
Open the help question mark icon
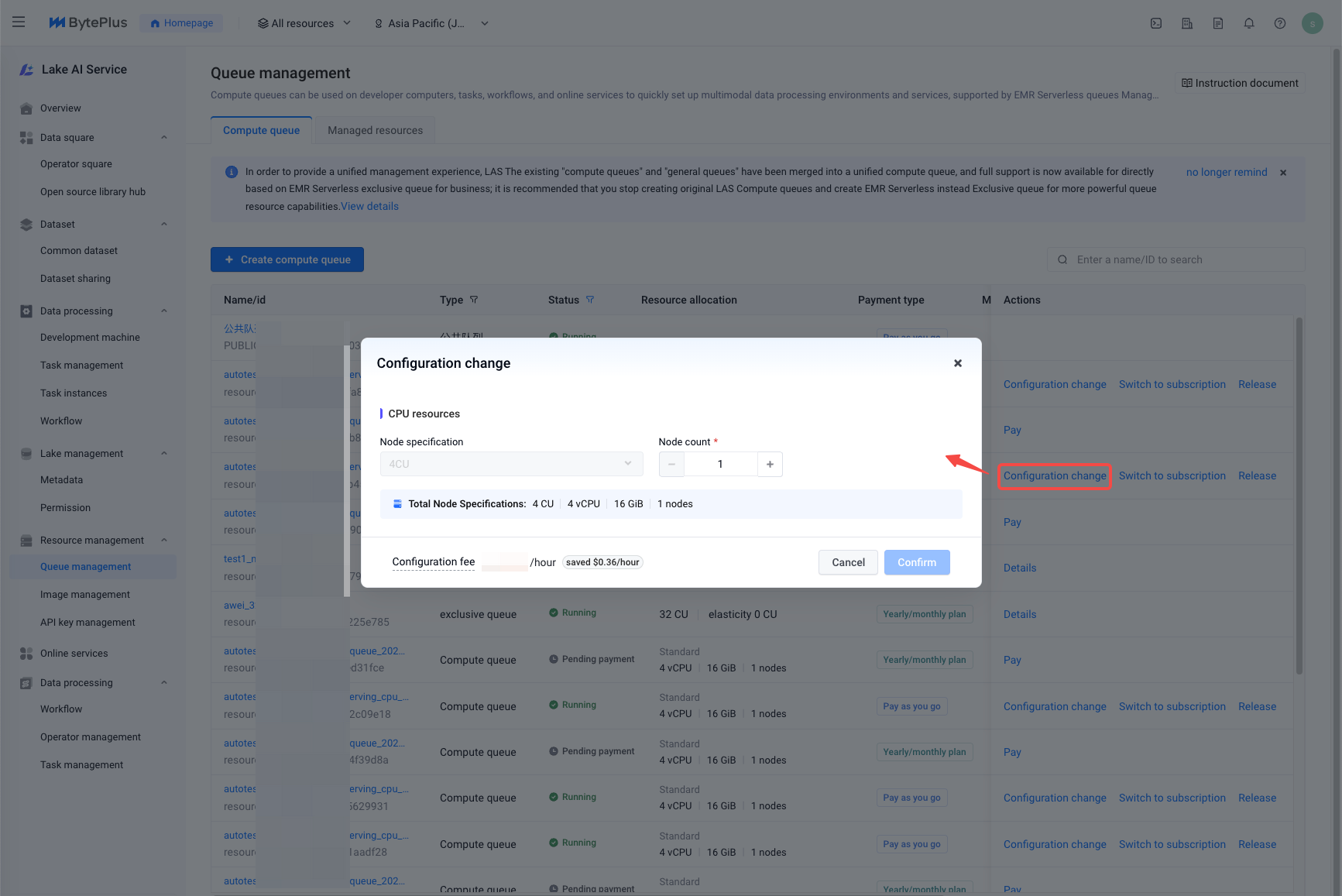(1280, 23)
